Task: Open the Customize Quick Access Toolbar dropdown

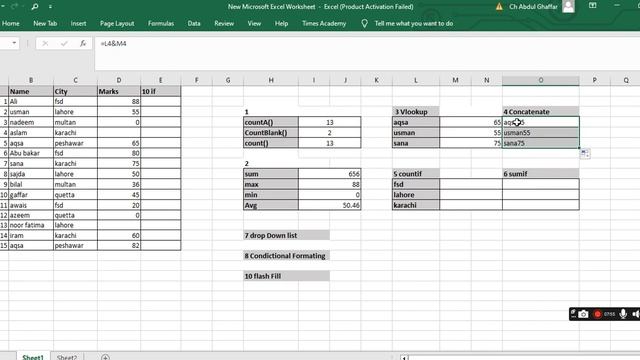Action: 50,7
